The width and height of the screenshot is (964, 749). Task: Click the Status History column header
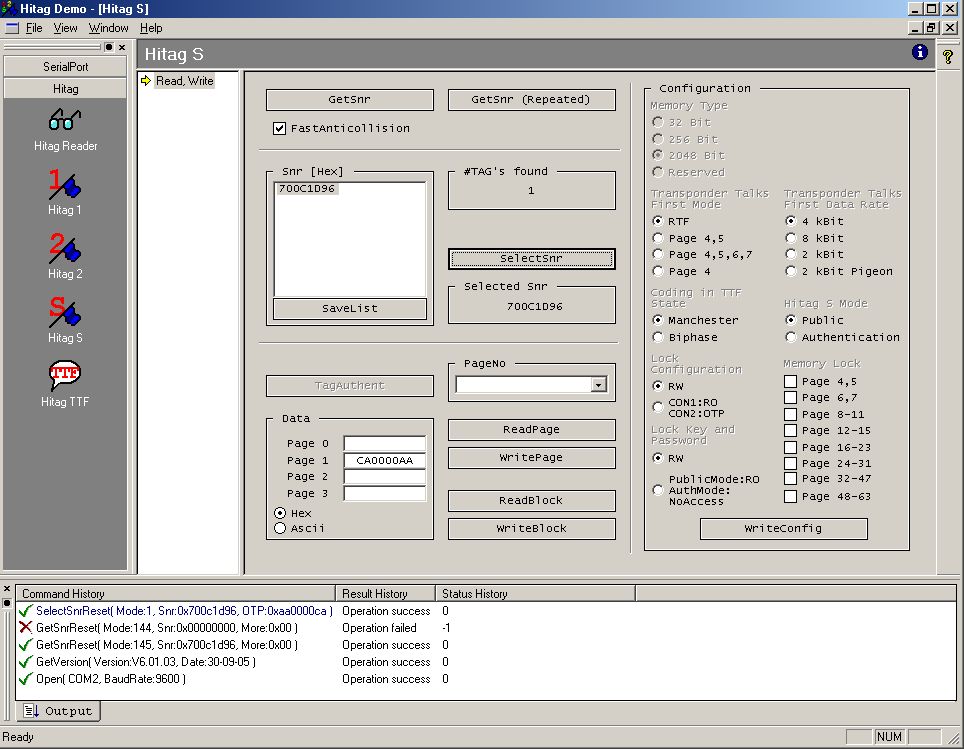(535, 593)
